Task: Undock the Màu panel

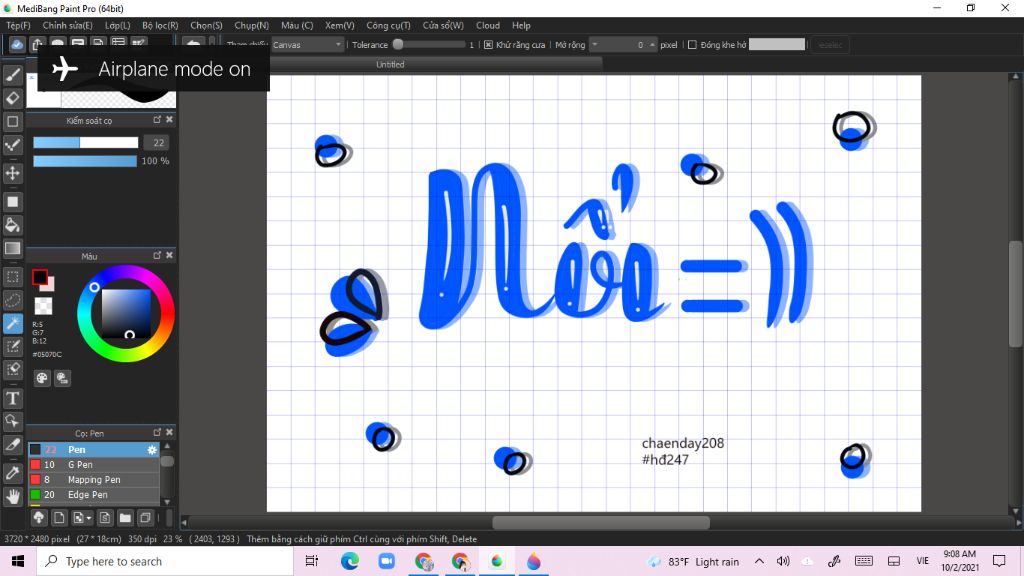Action: pyautogui.click(x=157, y=255)
